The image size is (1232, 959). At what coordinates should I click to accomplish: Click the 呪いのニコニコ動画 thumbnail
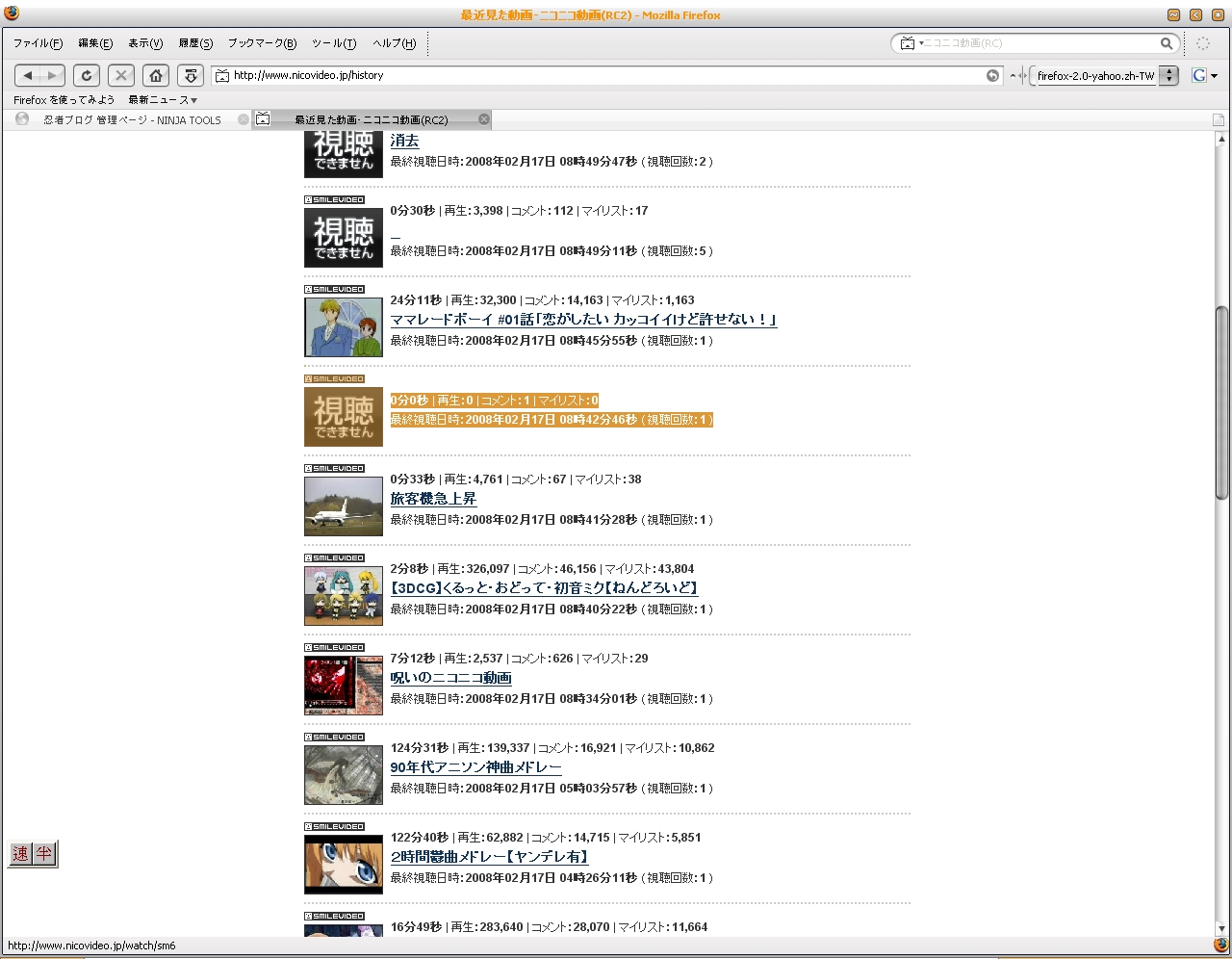(344, 686)
